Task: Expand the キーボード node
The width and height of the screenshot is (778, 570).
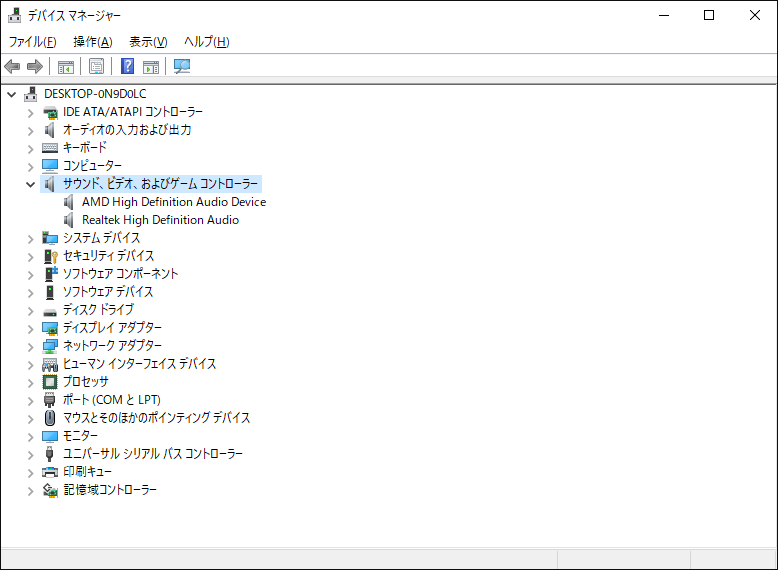Action: point(31,149)
